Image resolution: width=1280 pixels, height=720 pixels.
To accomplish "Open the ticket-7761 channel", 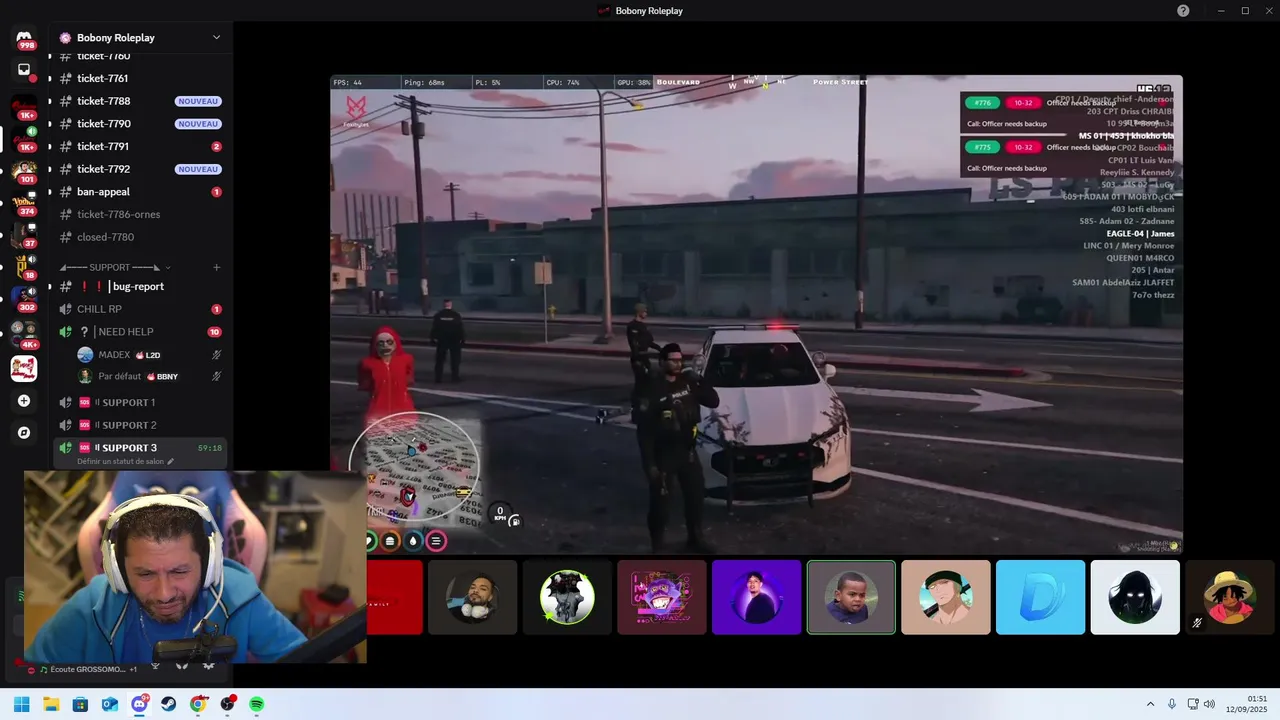I will (x=140, y=78).
